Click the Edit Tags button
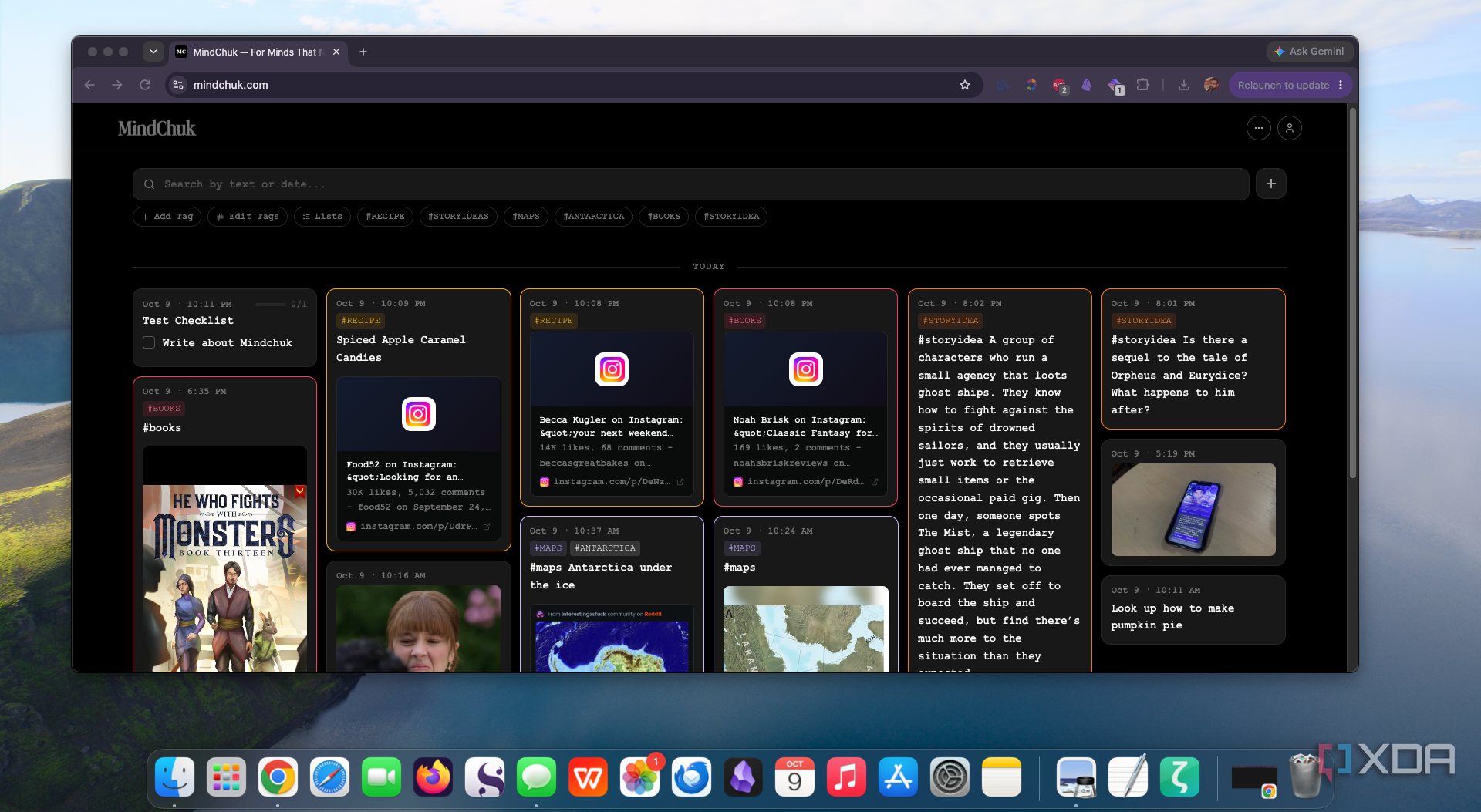 click(x=248, y=217)
